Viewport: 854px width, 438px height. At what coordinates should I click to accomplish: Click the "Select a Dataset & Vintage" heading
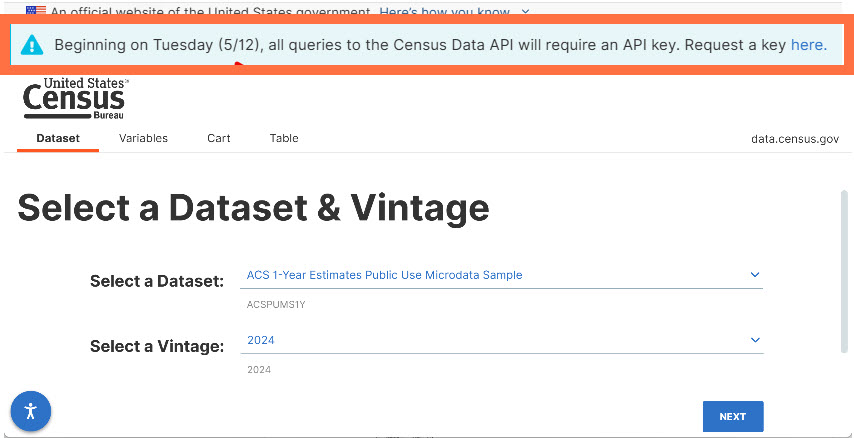(x=253, y=208)
